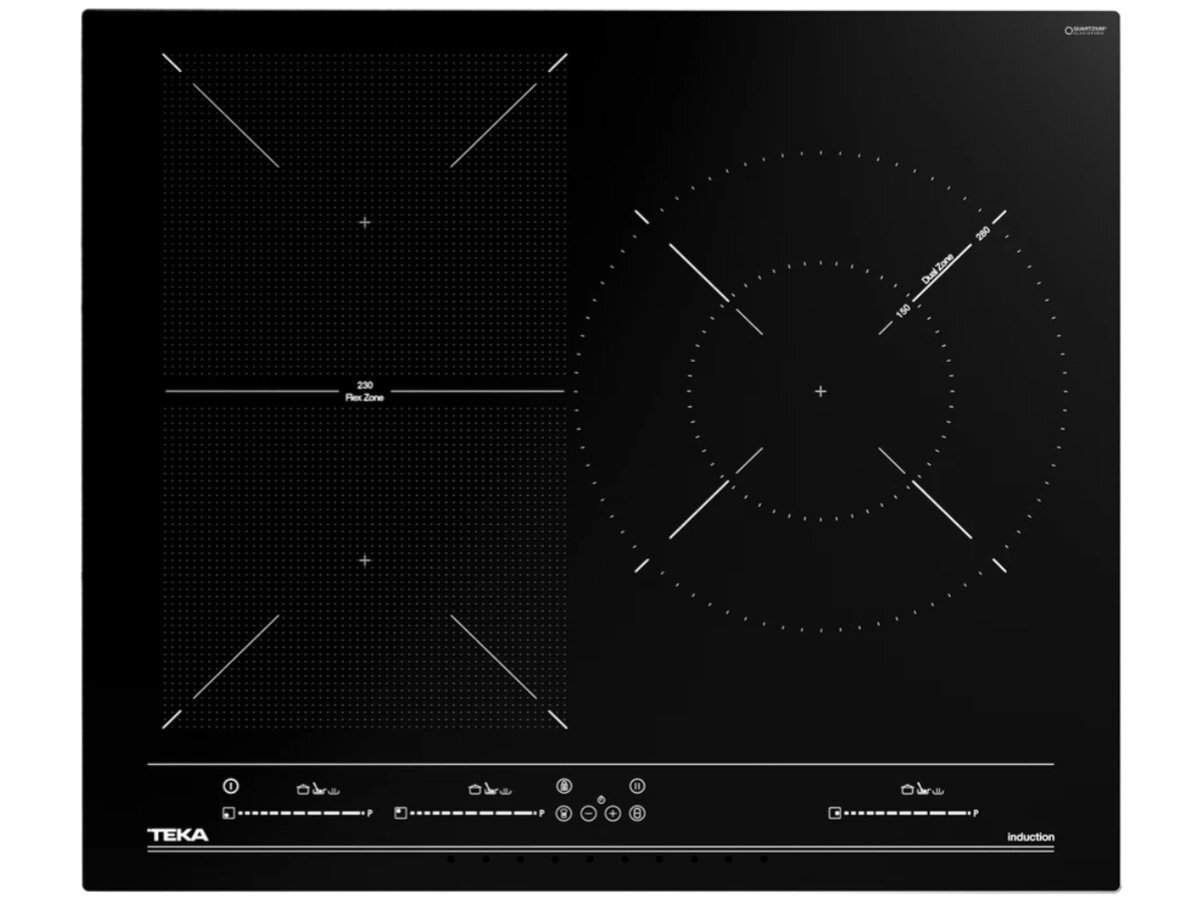Tap the round icon left of the minus button

[564, 814]
